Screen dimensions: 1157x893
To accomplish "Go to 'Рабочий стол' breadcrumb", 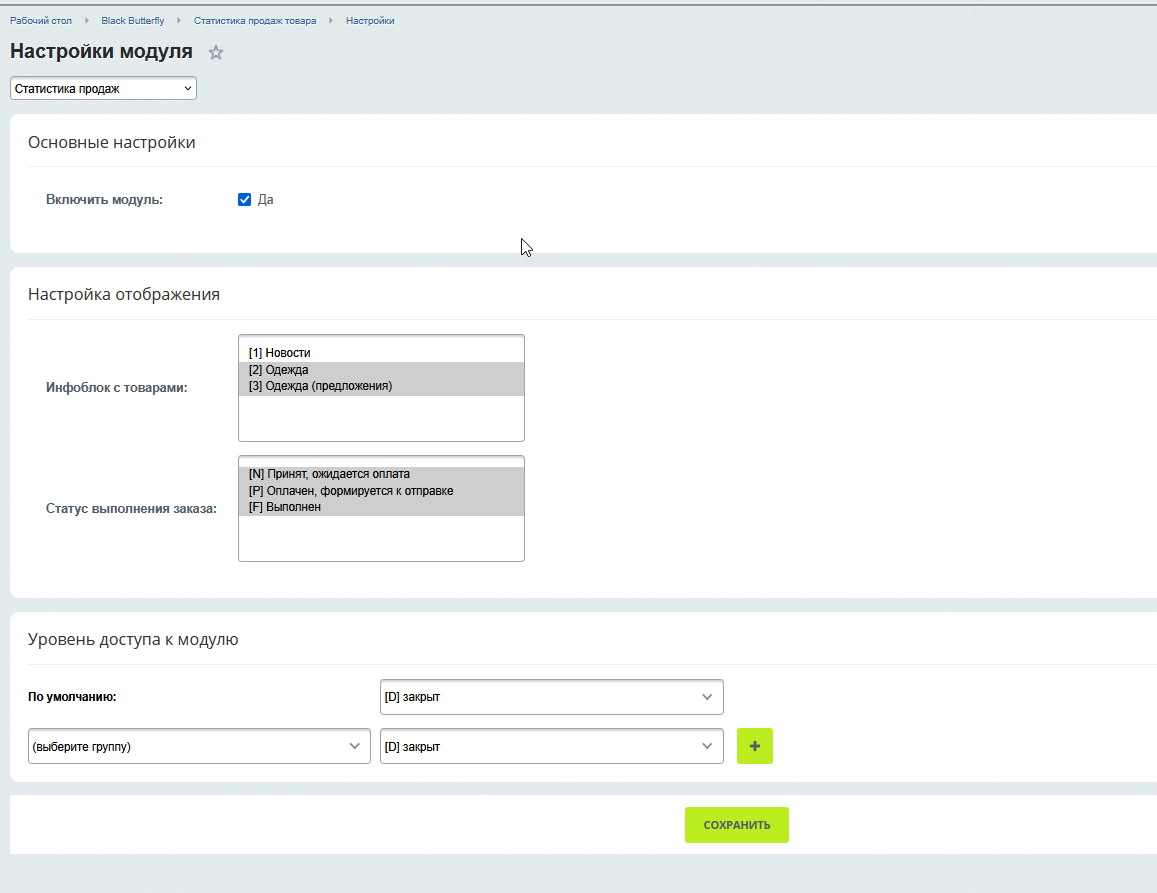I will click(x=41, y=21).
